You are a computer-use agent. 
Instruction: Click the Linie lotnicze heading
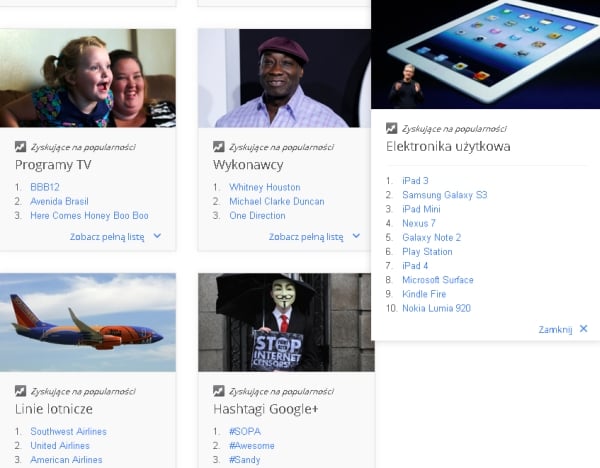coord(54,409)
